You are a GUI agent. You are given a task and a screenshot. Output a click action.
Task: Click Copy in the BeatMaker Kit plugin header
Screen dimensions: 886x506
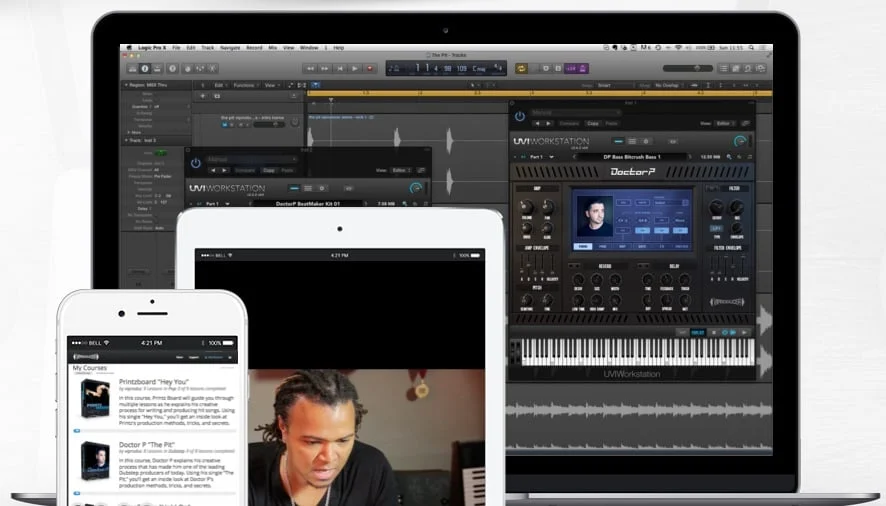tap(269, 170)
